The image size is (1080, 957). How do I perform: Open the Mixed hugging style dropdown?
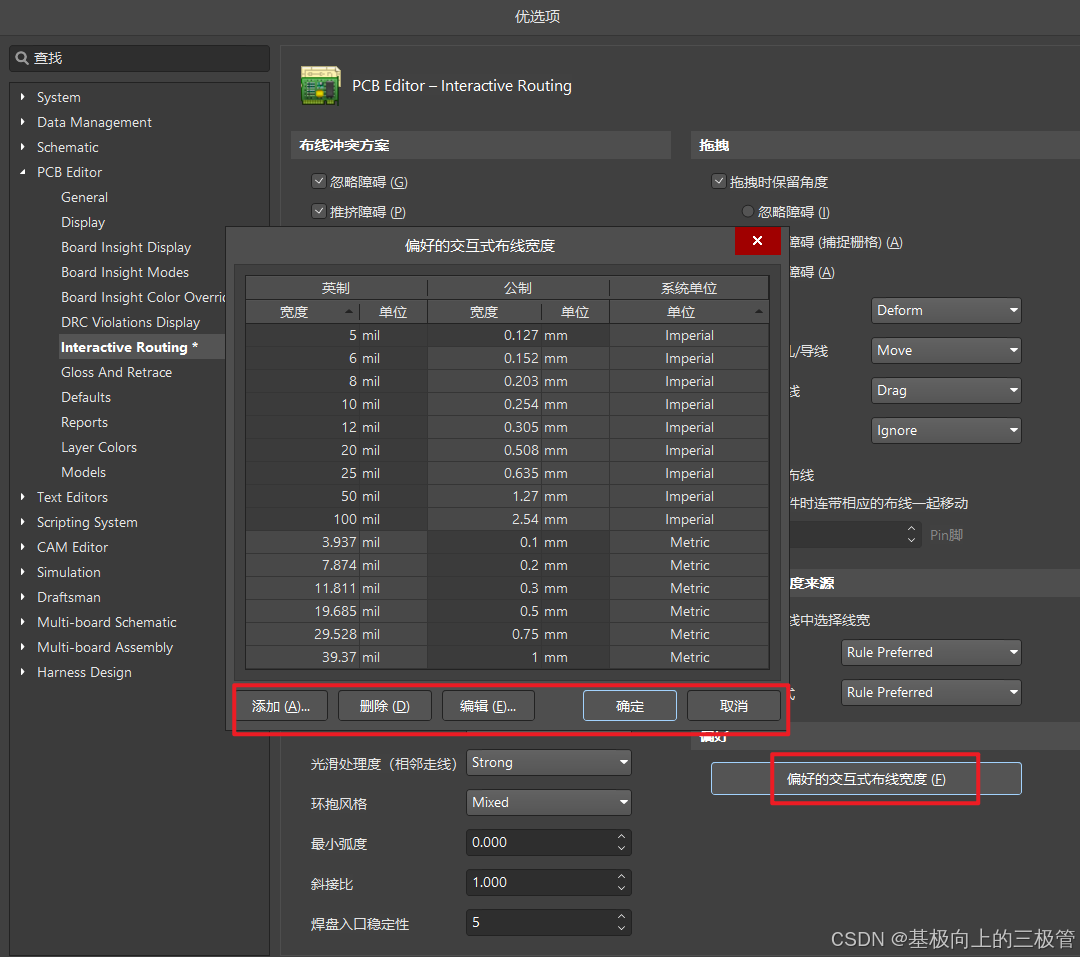coord(548,803)
